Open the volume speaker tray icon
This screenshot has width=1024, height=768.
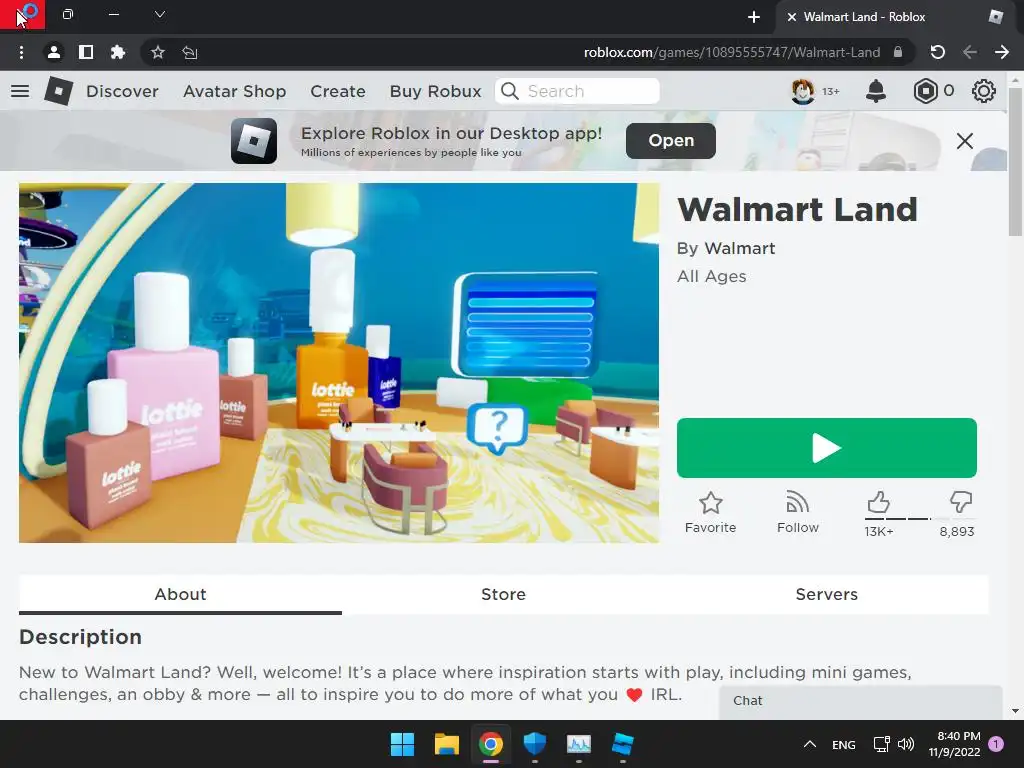906,744
